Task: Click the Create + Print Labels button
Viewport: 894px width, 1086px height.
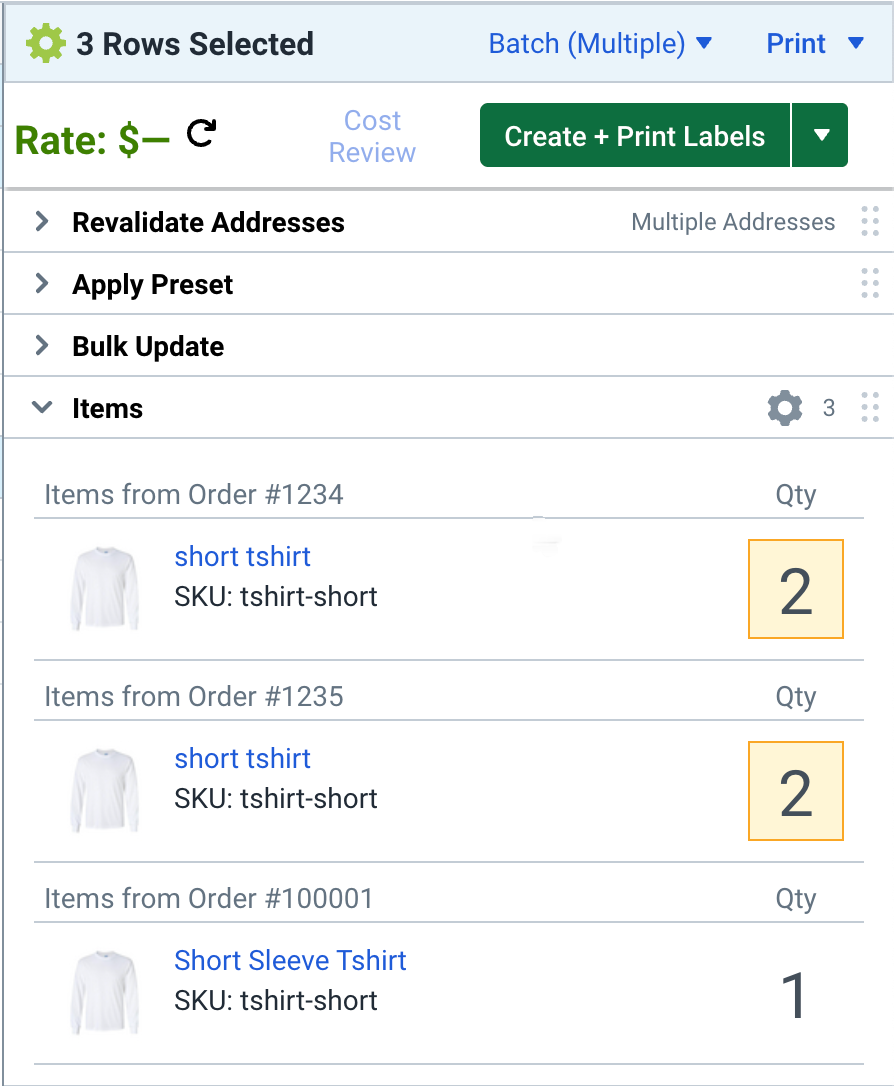Action: (x=634, y=135)
